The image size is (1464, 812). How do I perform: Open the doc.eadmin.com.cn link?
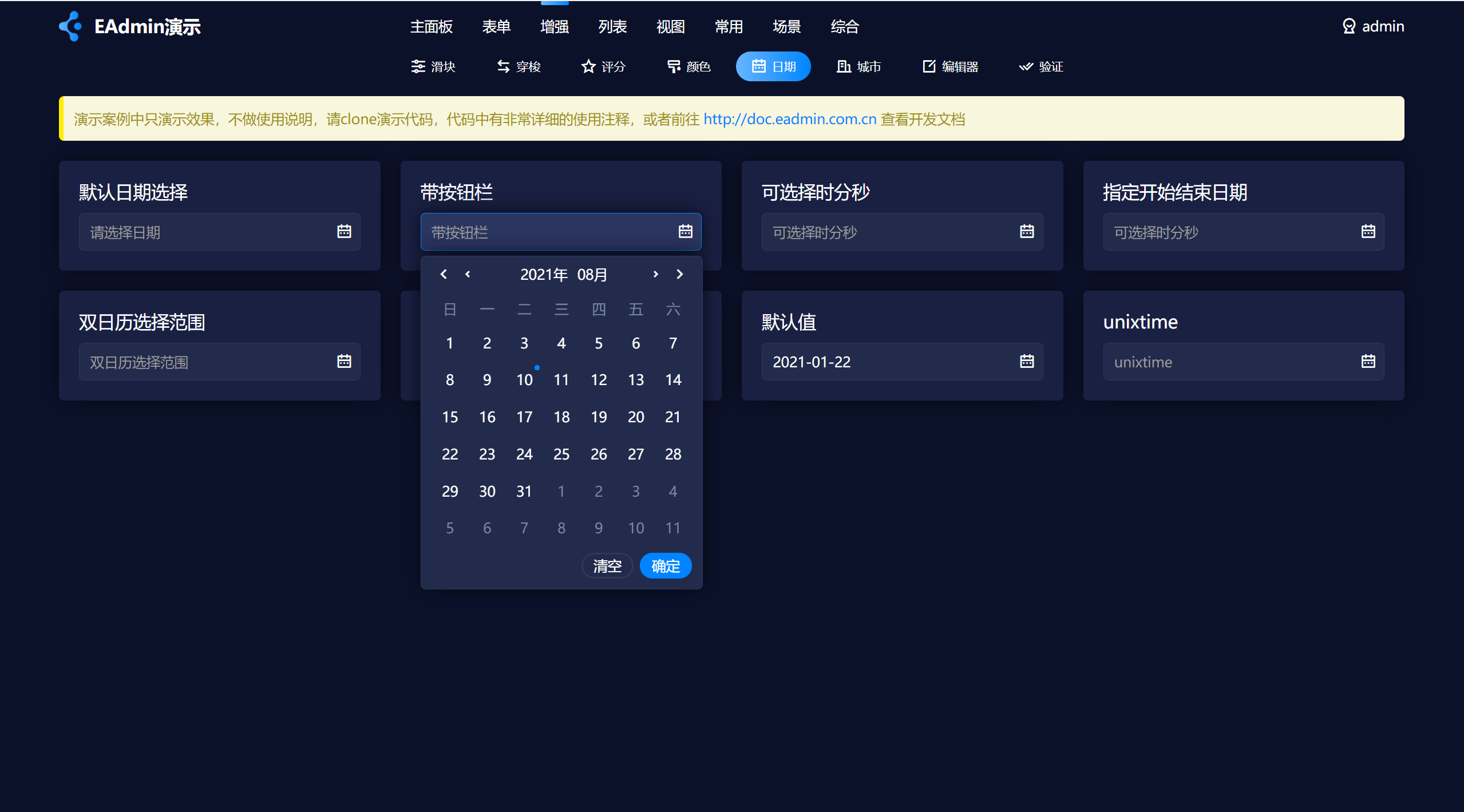790,119
